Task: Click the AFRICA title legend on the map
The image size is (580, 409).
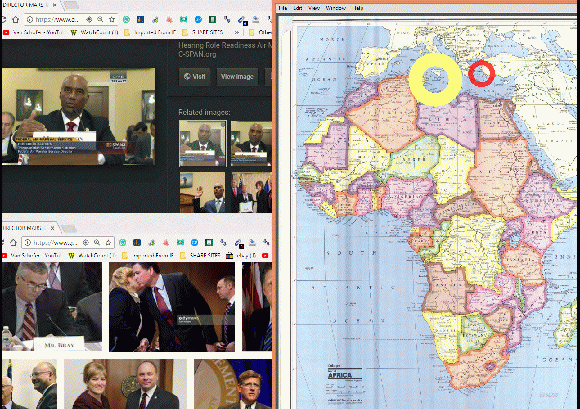Action: tap(340, 375)
